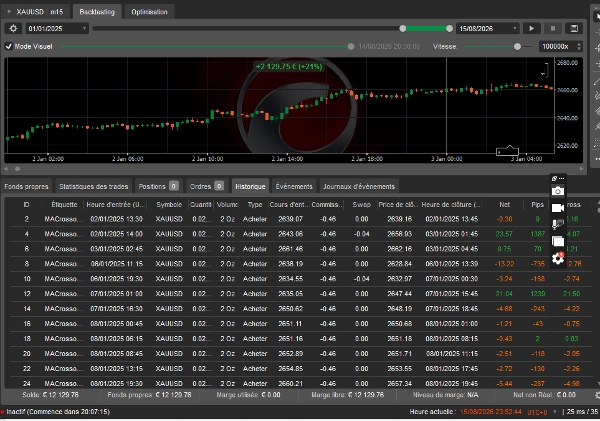Sort by the Symbole column header
The image size is (600, 421).
point(169,205)
